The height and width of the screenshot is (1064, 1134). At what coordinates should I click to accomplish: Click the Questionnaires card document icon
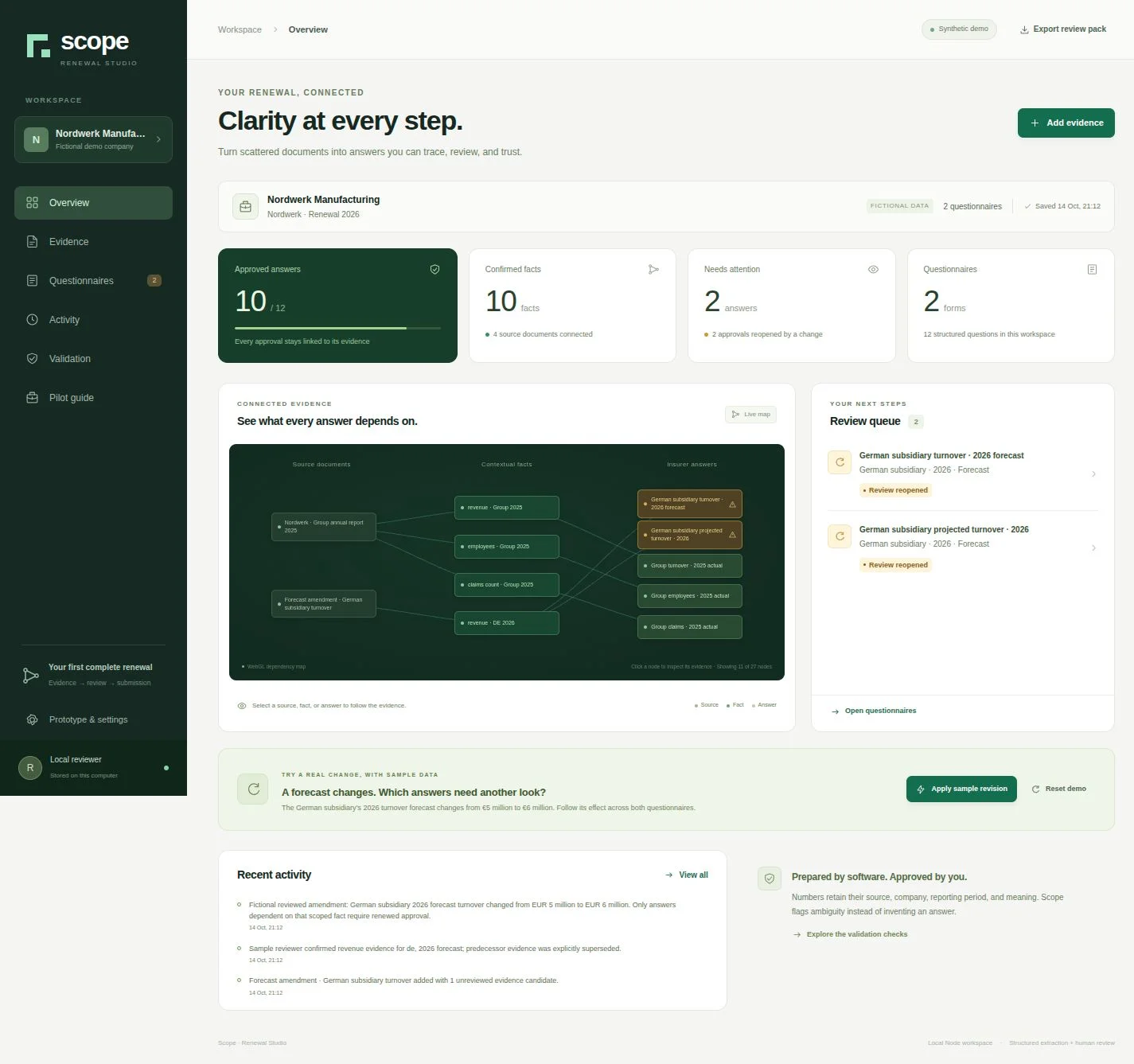coord(1092,270)
